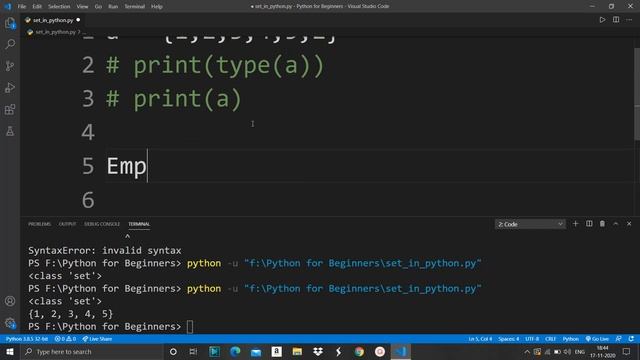640x360 pixels.
Task: Open Source Control view
Action: 10,66
